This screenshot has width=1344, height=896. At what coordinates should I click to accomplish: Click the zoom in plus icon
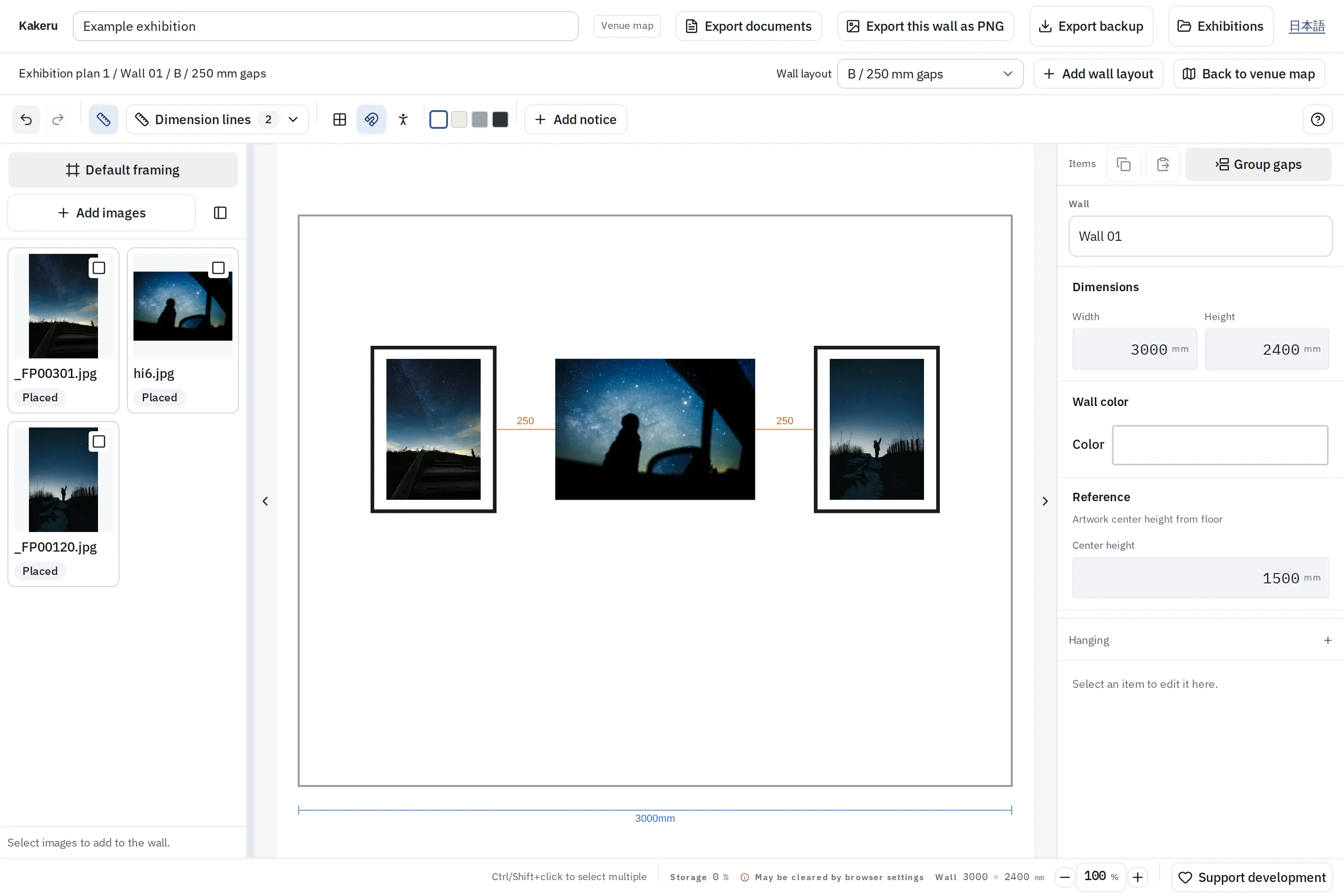click(1138, 877)
